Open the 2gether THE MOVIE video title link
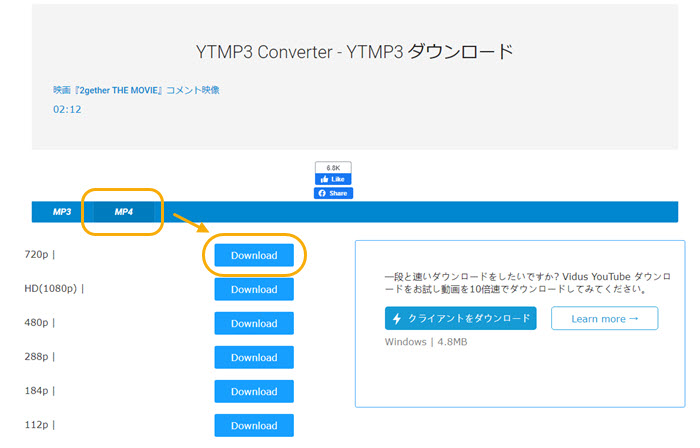This screenshot has height=448, width=700. (x=136, y=90)
